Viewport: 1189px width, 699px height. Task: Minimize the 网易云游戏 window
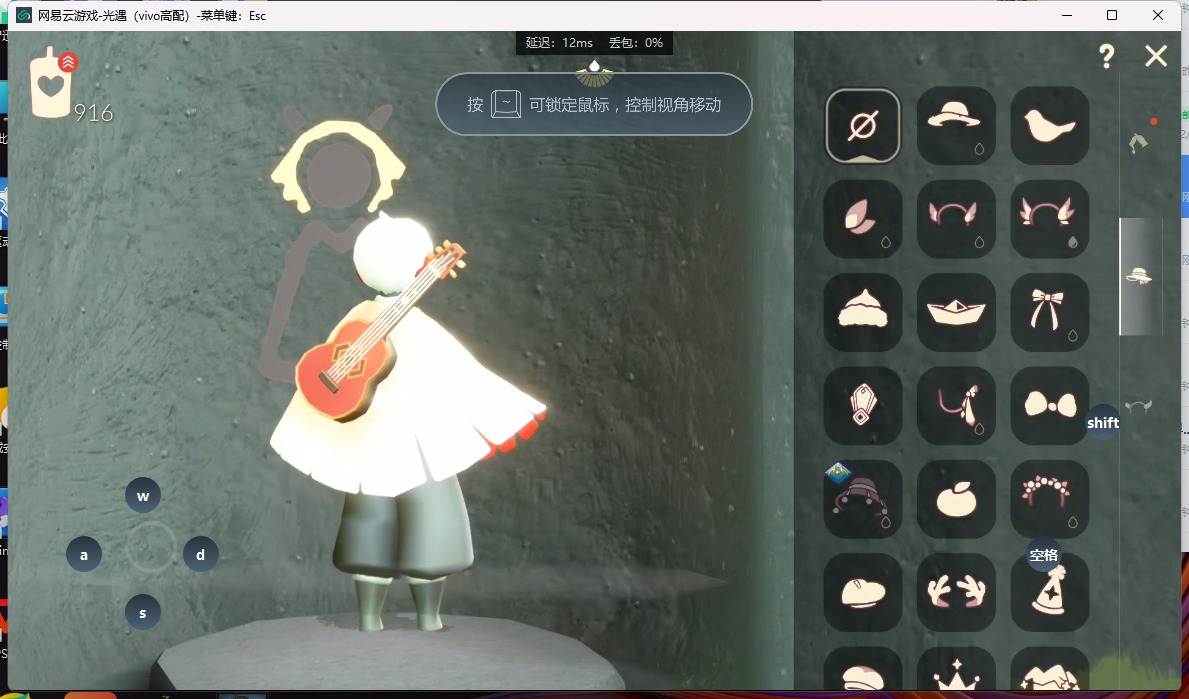(x=1067, y=15)
